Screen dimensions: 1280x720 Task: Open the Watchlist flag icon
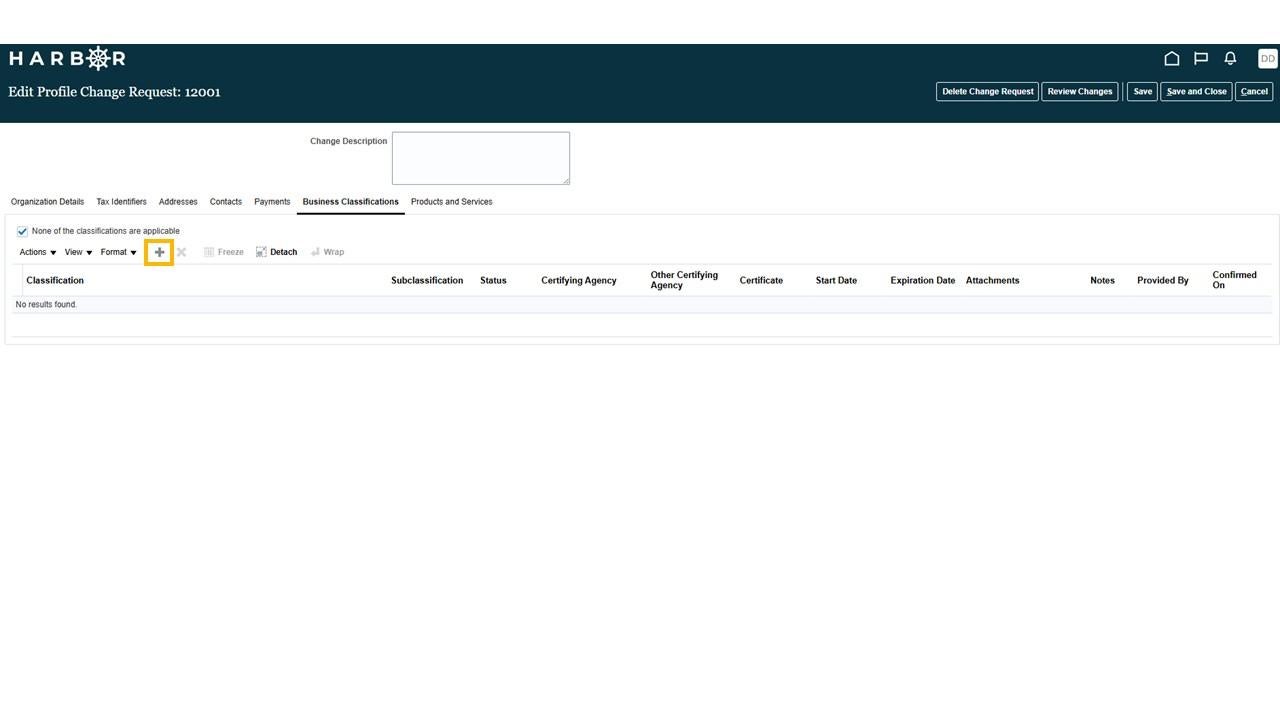pos(1201,59)
